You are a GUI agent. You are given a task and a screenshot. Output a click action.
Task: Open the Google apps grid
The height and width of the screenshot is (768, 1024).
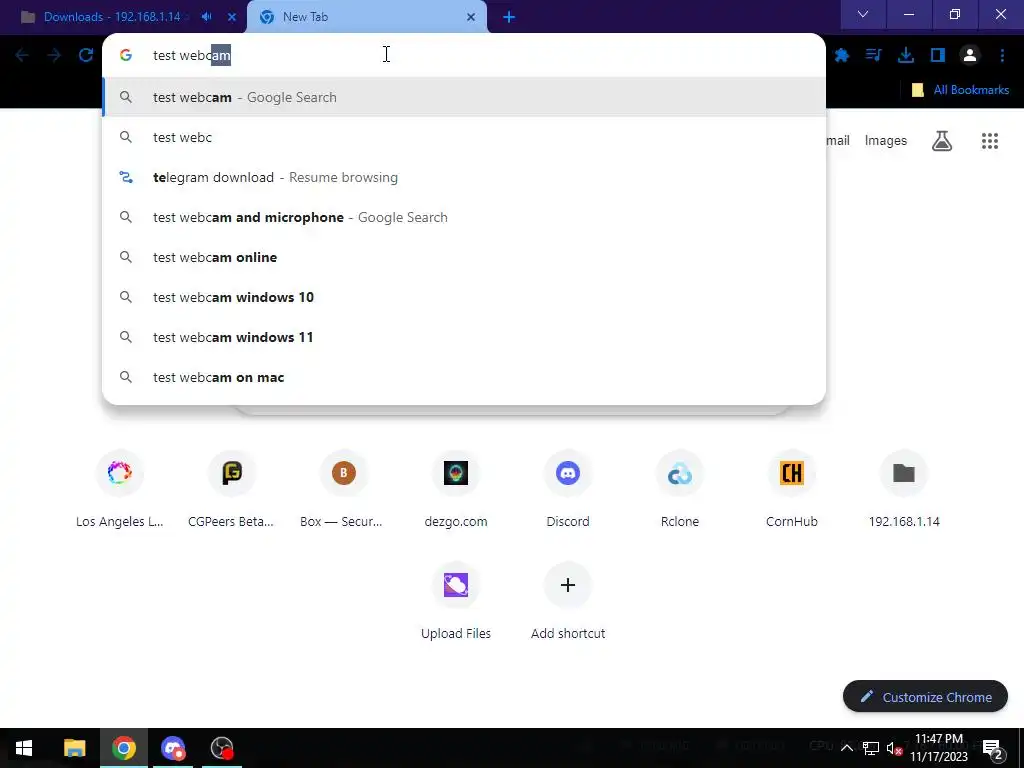(989, 140)
